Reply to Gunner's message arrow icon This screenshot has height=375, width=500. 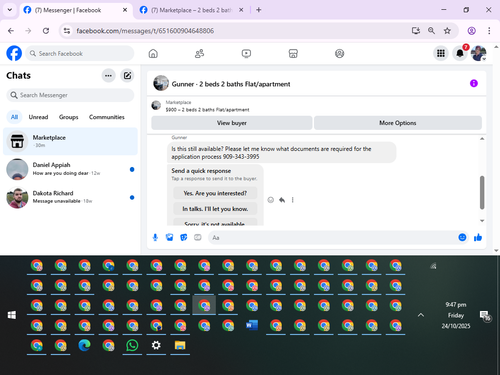point(282,200)
